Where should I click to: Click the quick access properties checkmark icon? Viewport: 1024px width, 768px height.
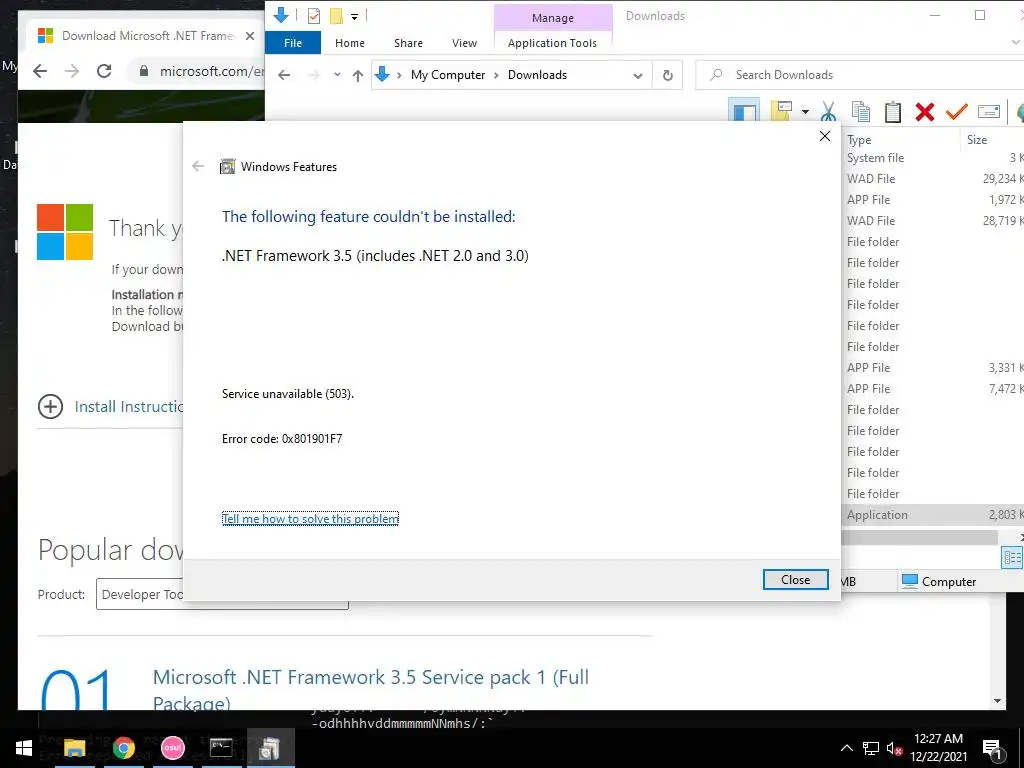(x=313, y=16)
